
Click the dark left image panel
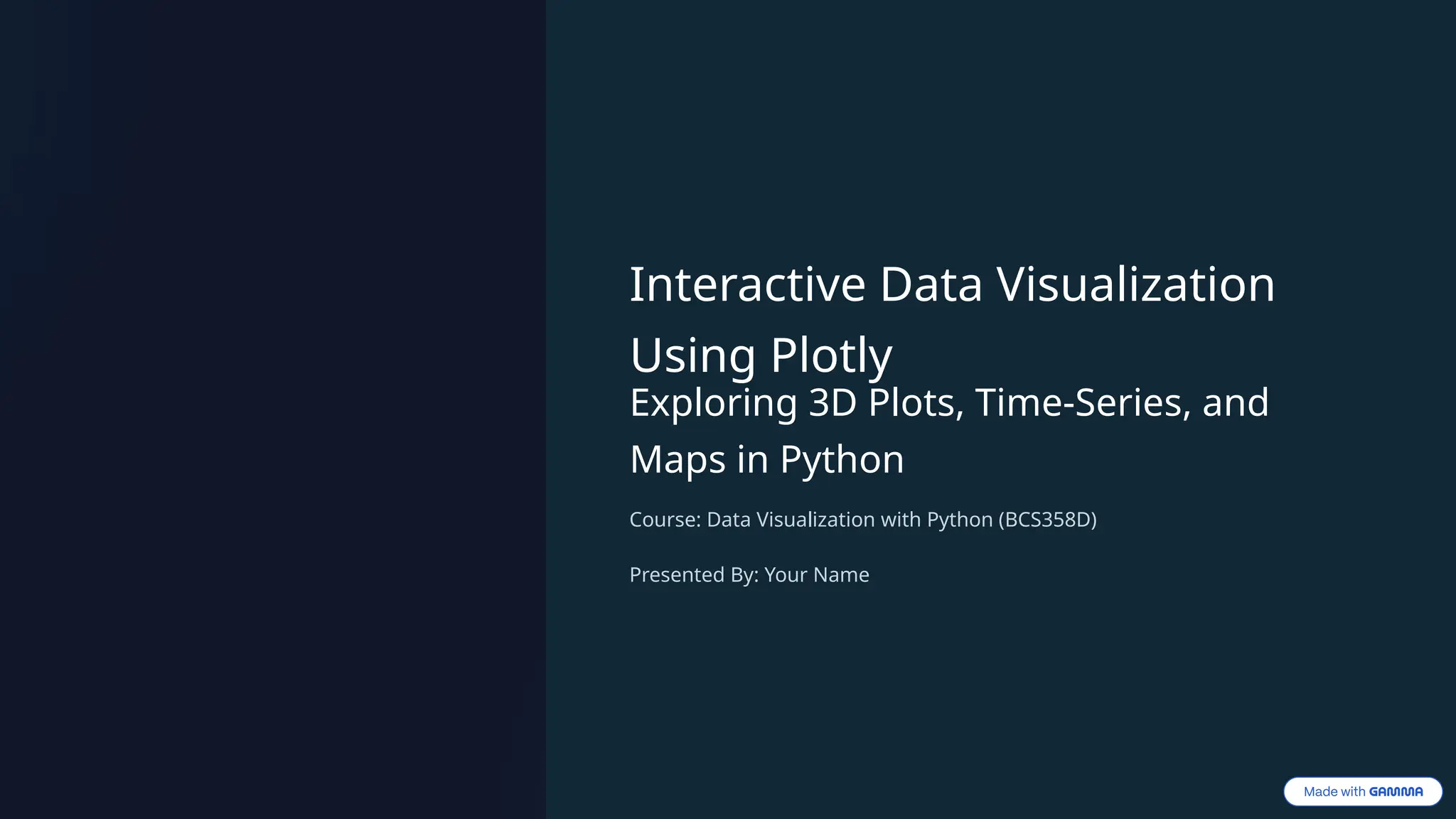tap(273, 409)
